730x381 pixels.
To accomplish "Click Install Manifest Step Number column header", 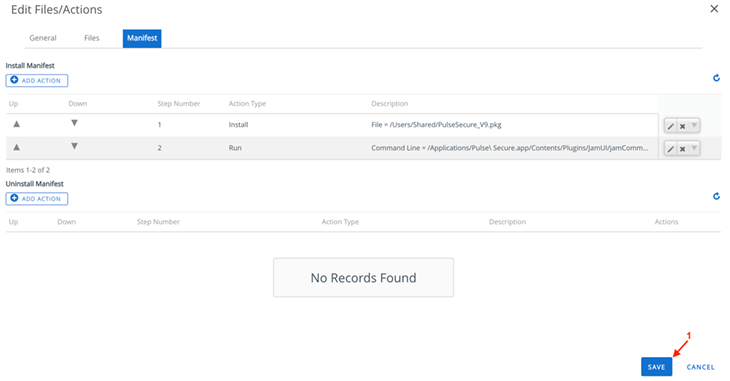I will 179,103.
